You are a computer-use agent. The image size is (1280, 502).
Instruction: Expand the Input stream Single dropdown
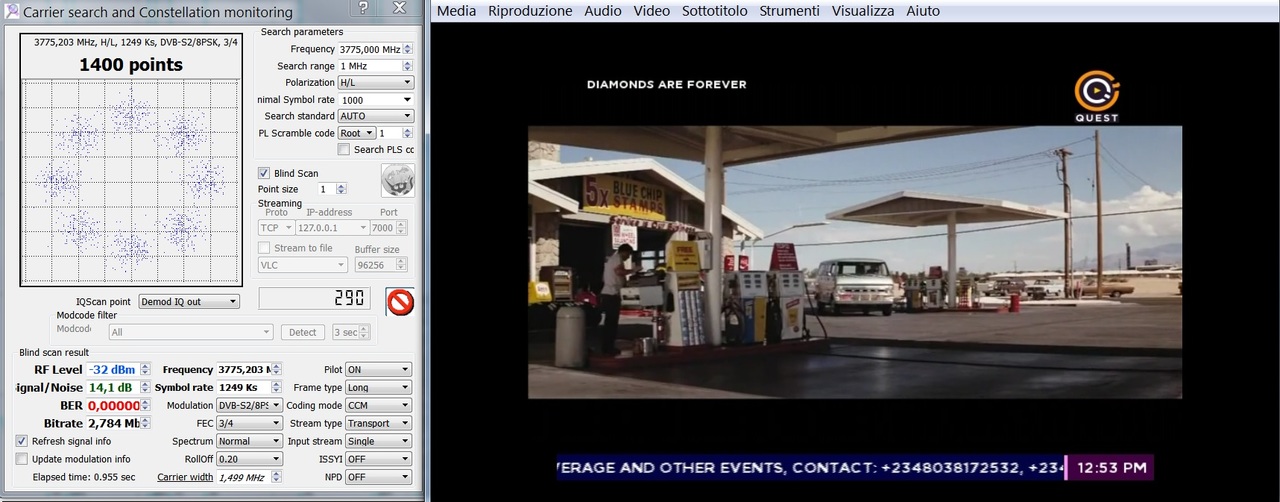(378, 441)
